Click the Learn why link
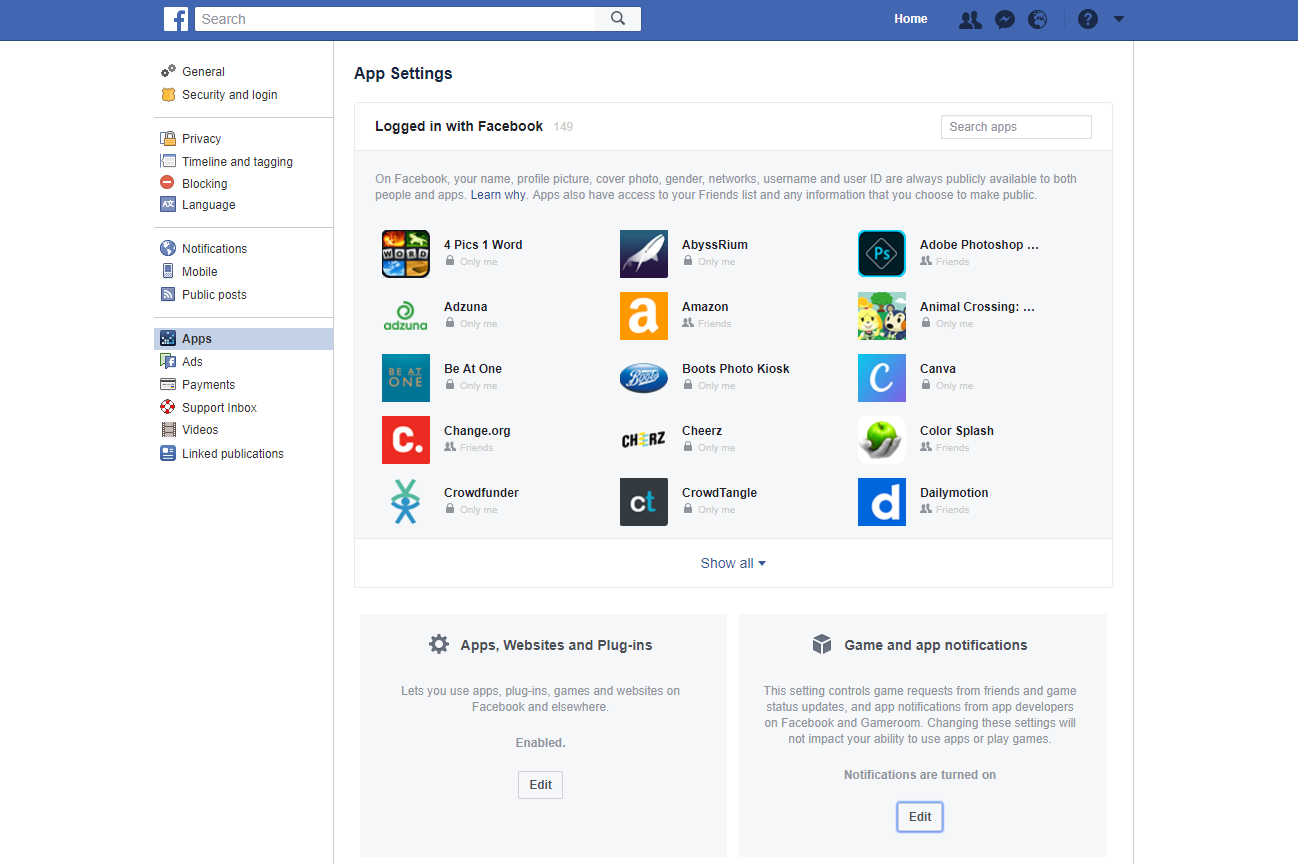Screen dimensions: 1298x864 click(x=498, y=195)
